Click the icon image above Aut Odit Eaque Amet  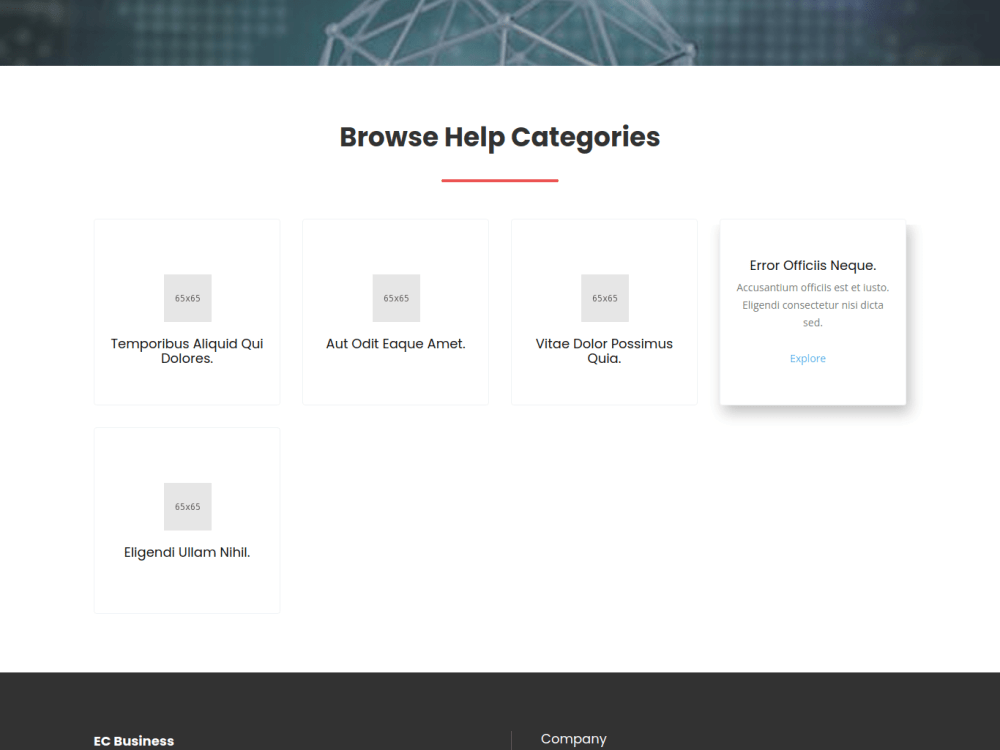point(396,298)
